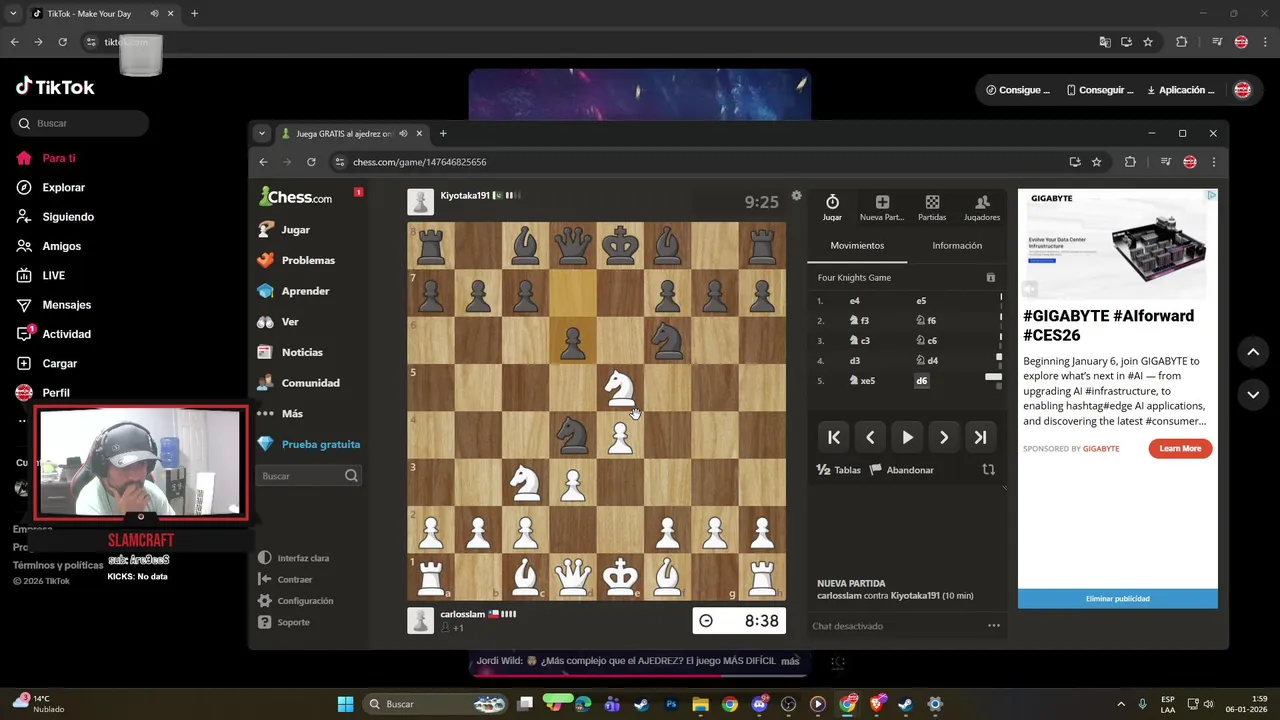1280x720 pixels.
Task: Jump to first move button
Action: [833, 437]
